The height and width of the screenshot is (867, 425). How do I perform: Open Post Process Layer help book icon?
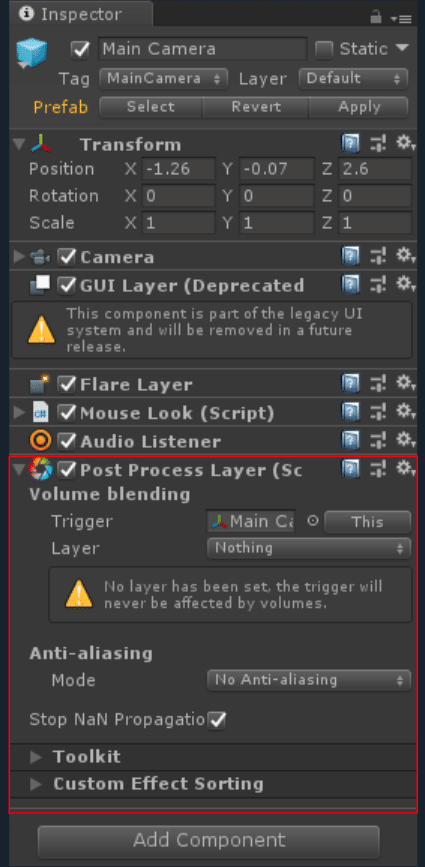pos(350,470)
